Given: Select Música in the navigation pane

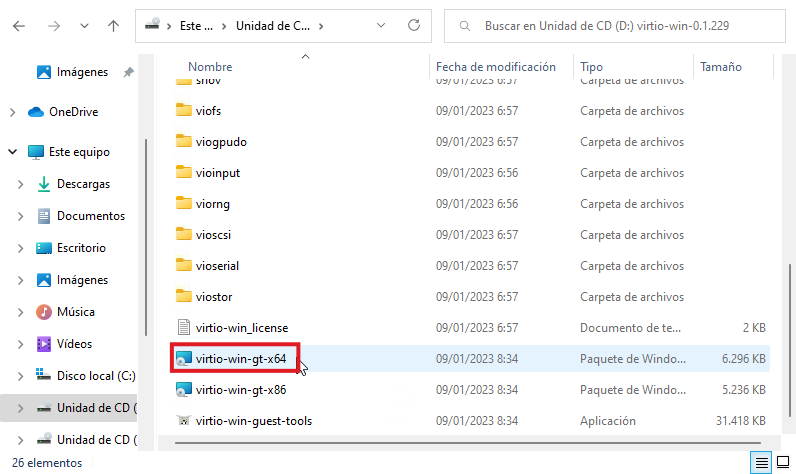Looking at the screenshot, I should tap(75, 312).
